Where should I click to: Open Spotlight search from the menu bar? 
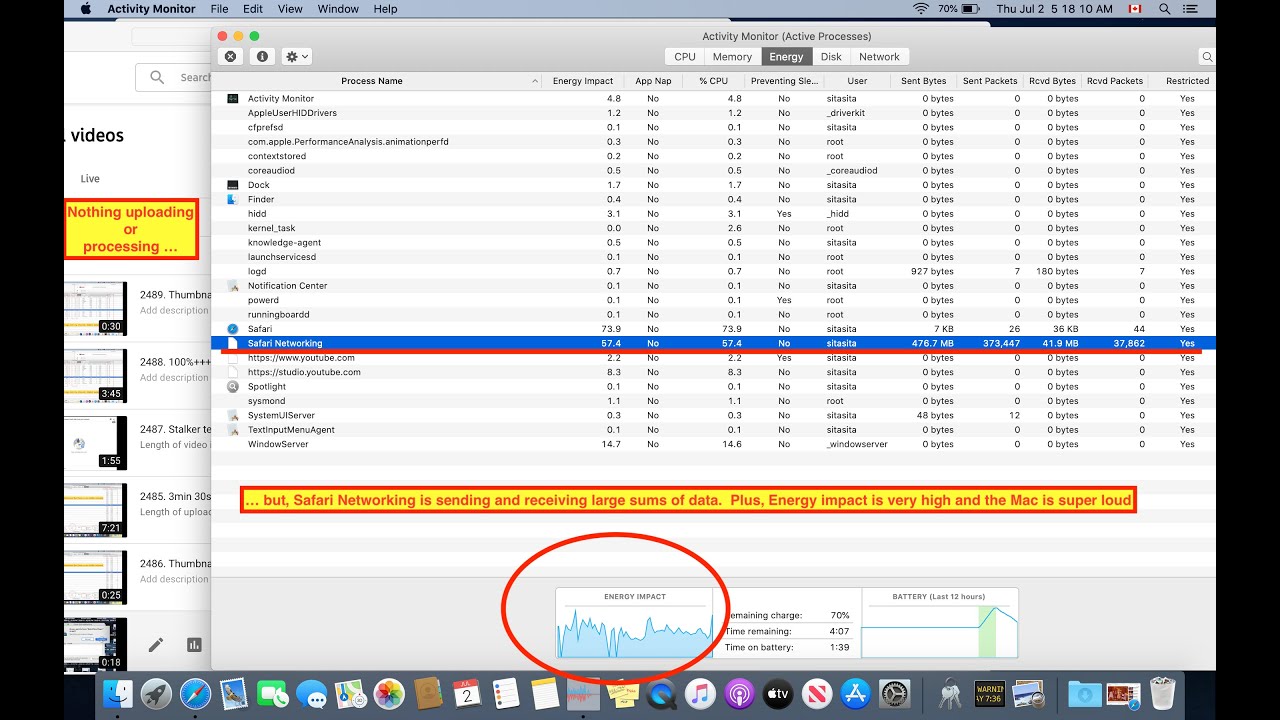click(1164, 9)
